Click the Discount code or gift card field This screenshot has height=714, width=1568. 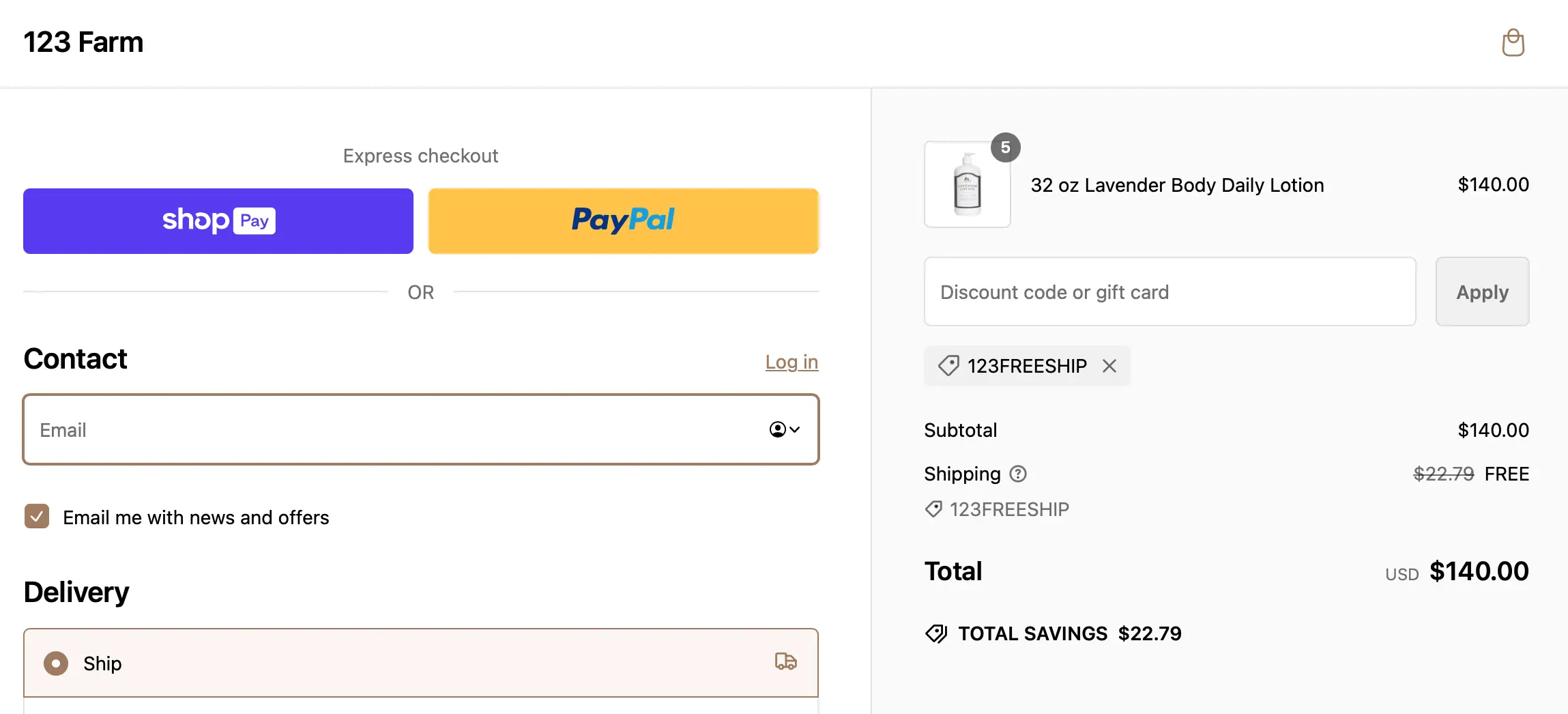tap(1169, 291)
